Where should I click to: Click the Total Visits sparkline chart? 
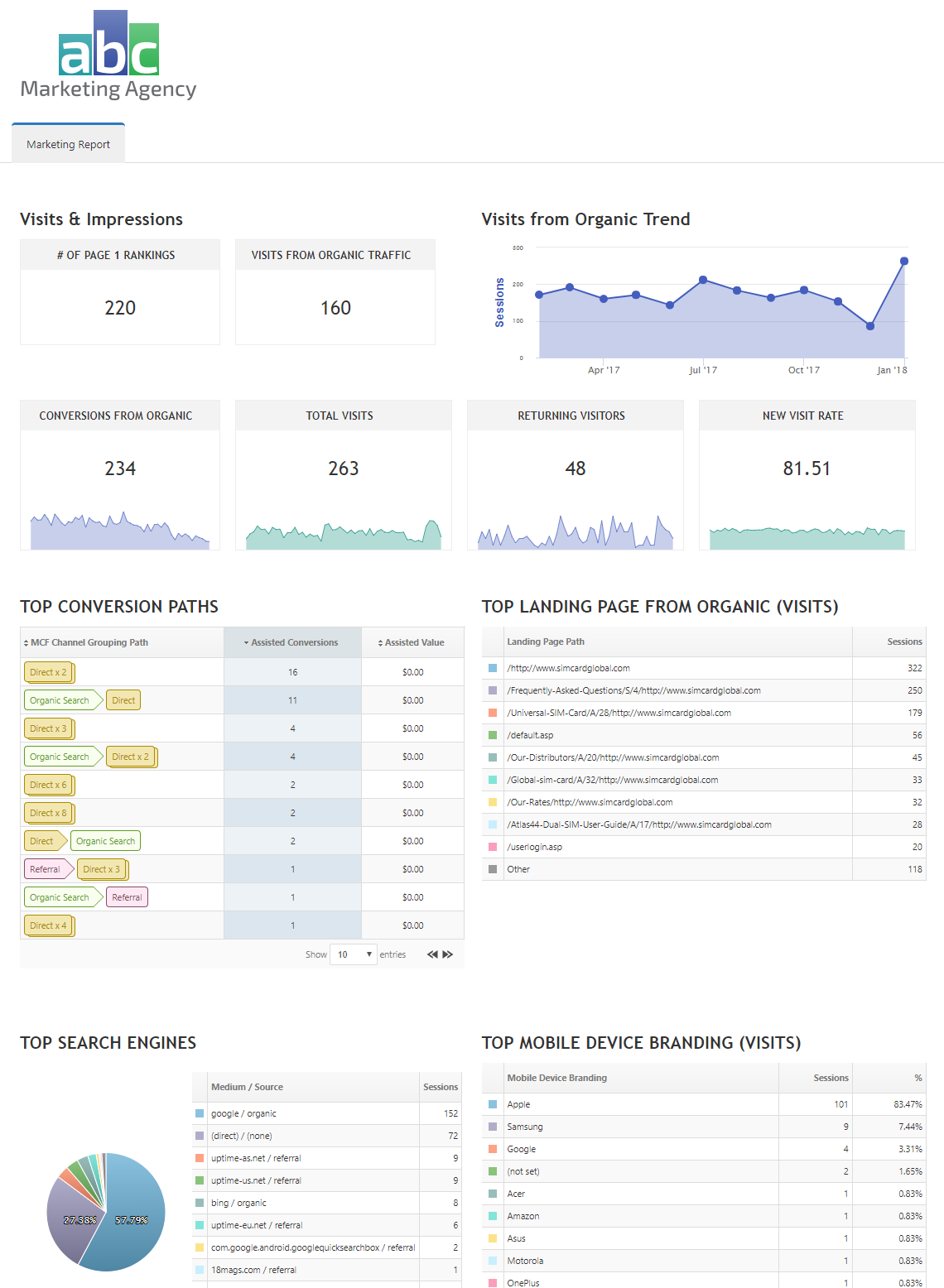pos(344,535)
